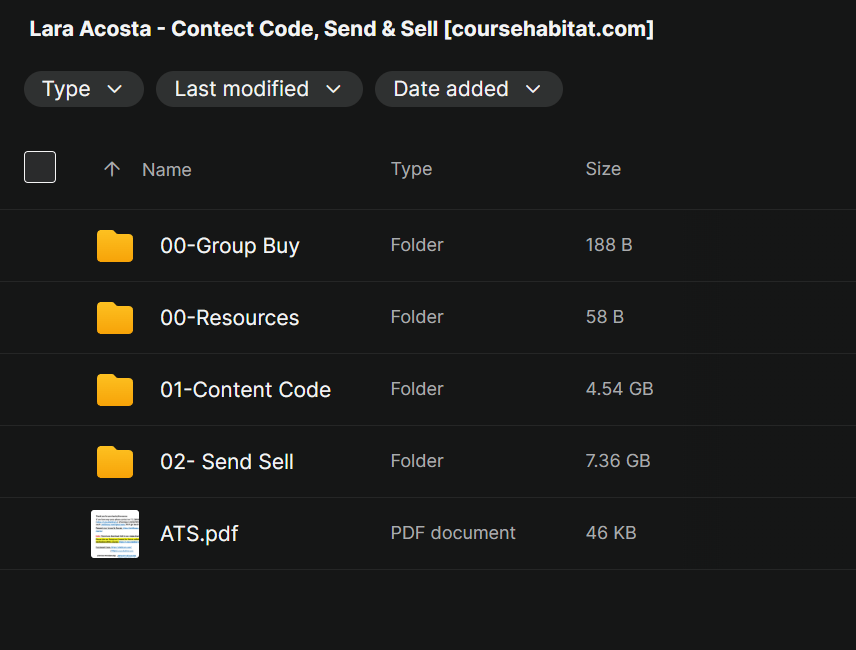Open the Date added filter dropdown
The height and width of the screenshot is (650, 856).
coord(468,89)
